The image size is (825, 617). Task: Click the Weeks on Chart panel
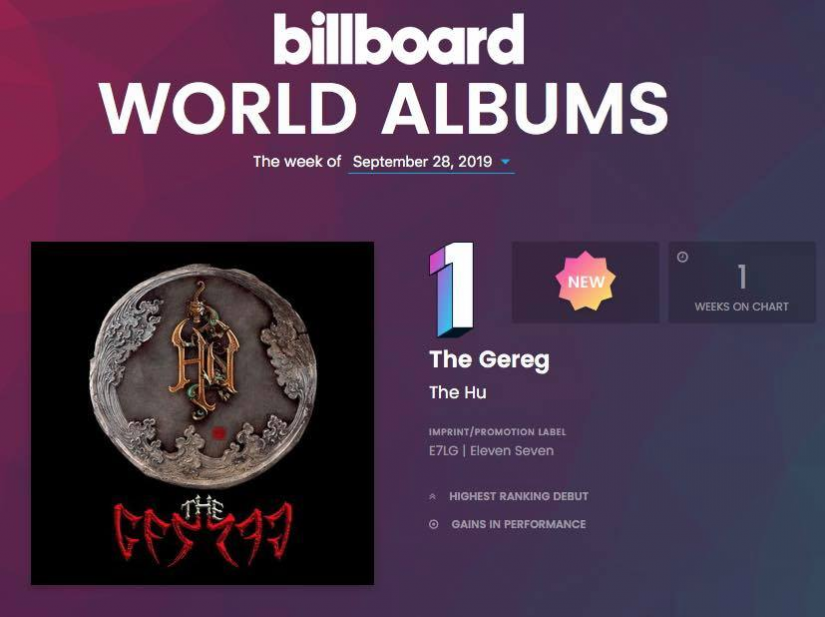[x=742, y=282]
